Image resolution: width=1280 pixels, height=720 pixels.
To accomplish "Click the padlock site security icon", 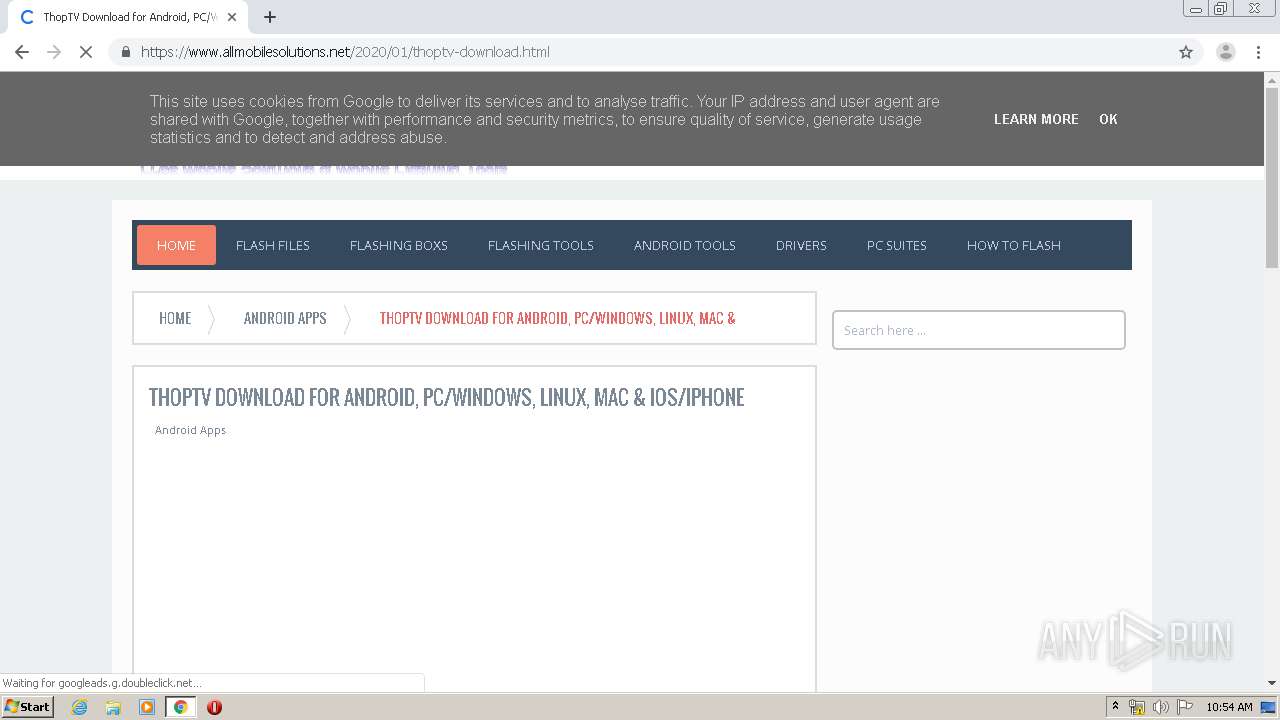I will [x=125, y=52].
